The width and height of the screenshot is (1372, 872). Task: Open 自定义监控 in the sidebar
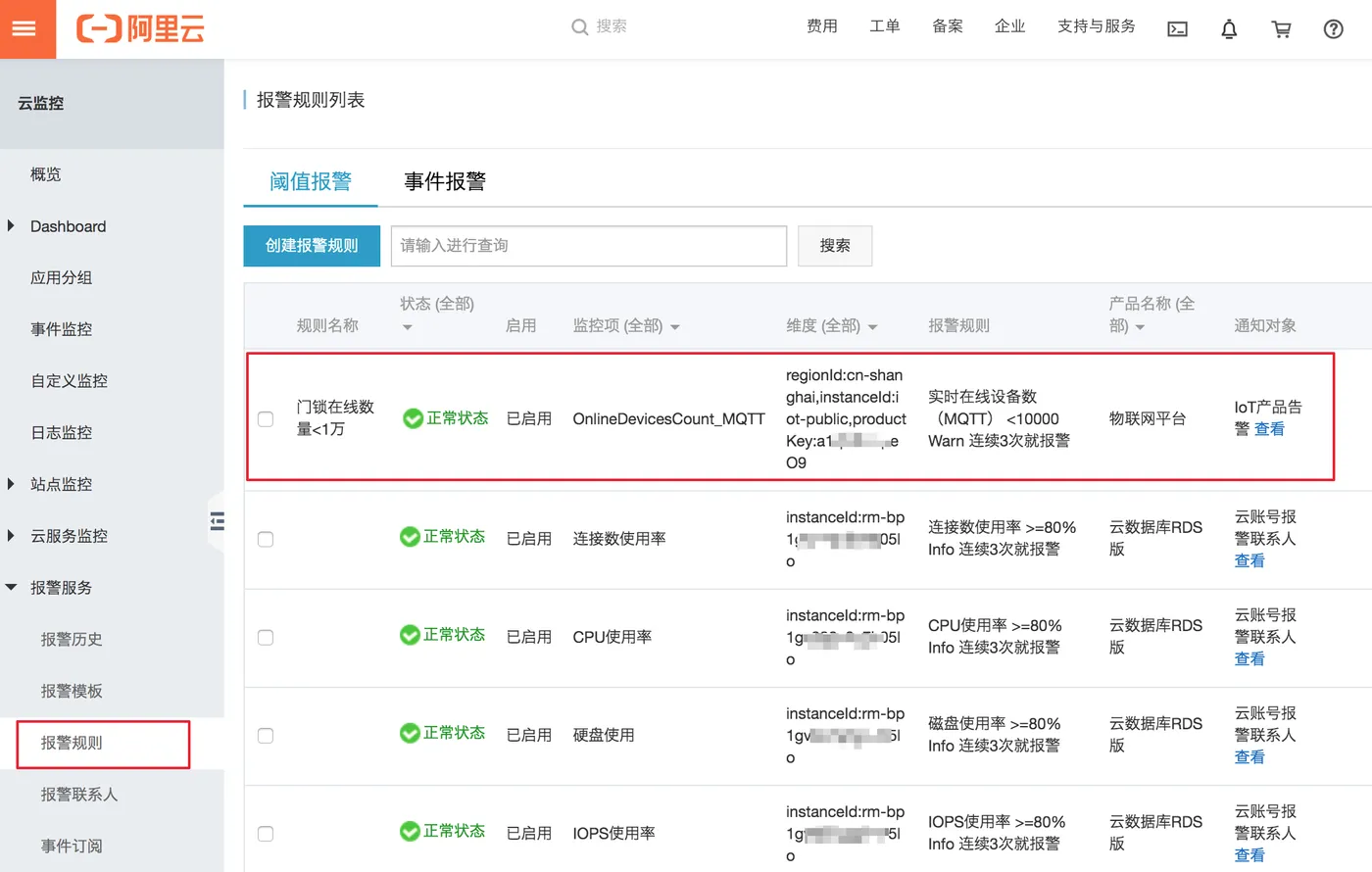[70, 381]
